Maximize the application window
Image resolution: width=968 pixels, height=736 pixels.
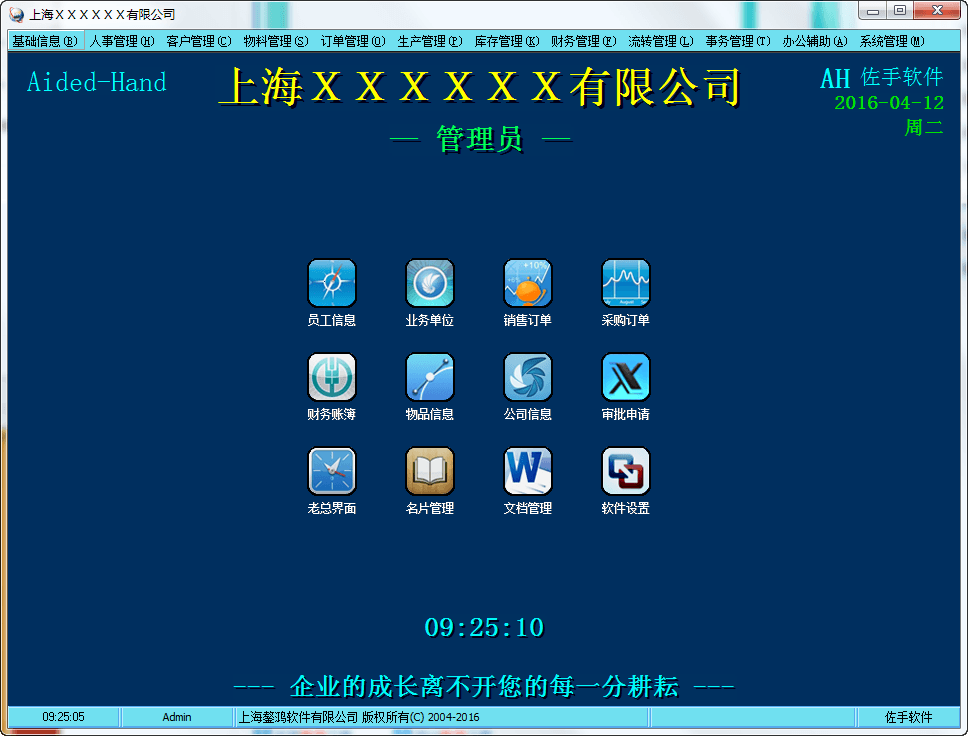[x=900, y=10]
